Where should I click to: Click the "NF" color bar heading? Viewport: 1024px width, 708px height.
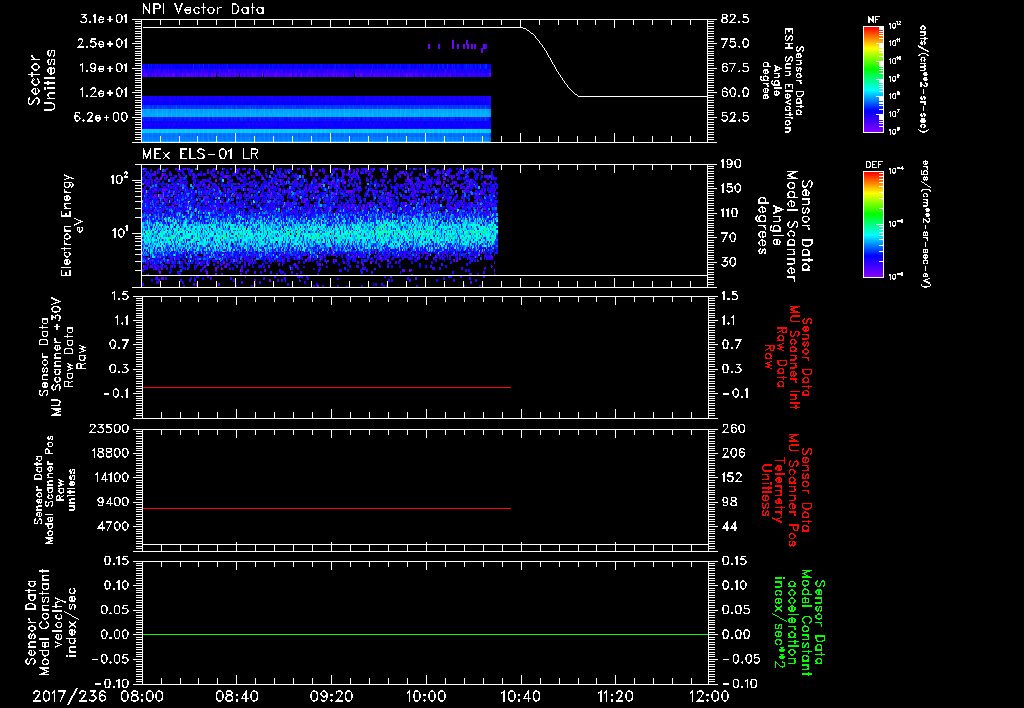pos(873,20)
